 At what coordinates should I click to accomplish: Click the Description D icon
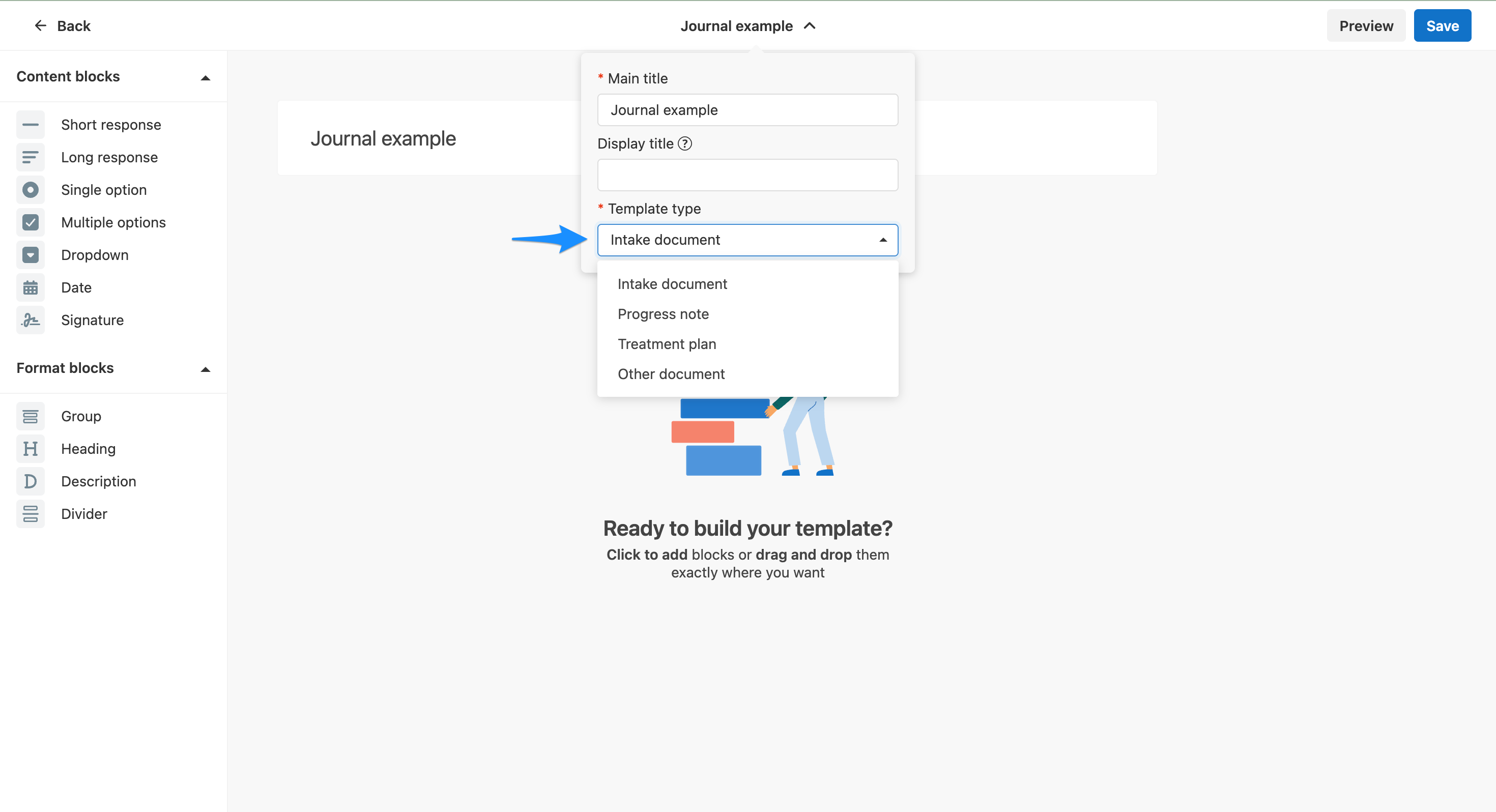pos(30,481)
